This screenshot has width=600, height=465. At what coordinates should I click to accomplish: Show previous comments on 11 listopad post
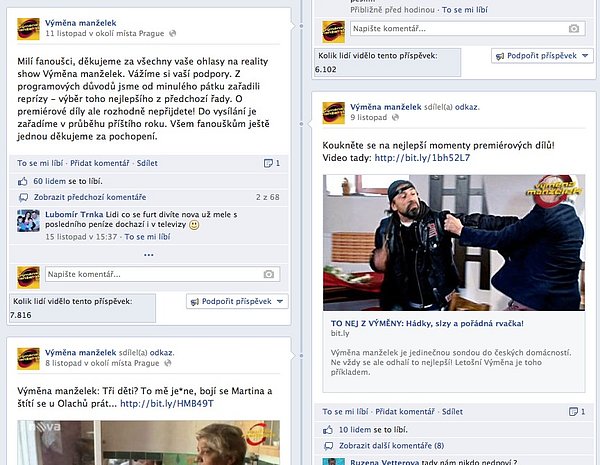pyautogui.click(x=90, y=197)
